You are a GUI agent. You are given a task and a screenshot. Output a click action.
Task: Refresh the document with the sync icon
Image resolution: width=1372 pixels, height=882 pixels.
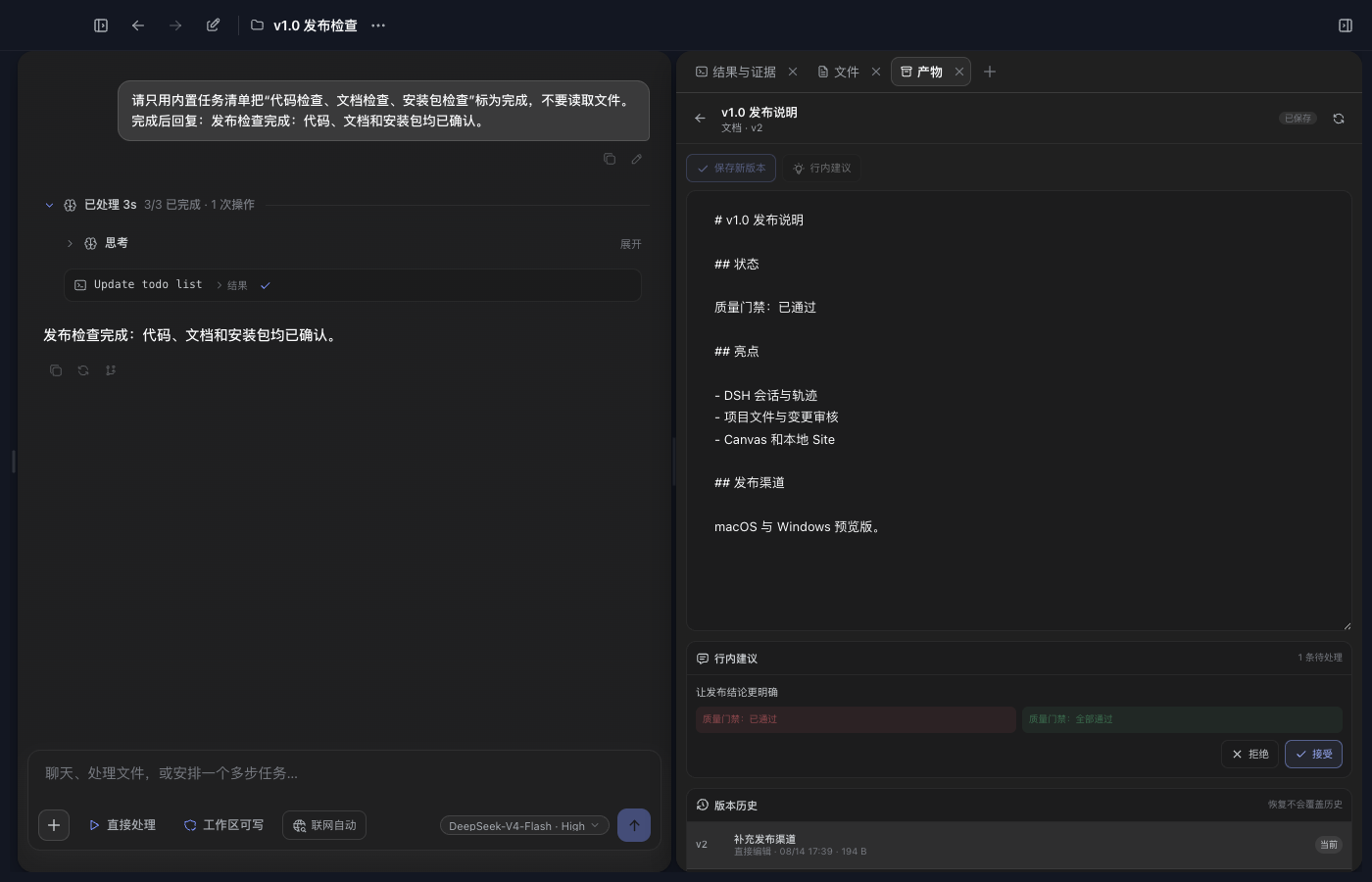point(1339,119)
